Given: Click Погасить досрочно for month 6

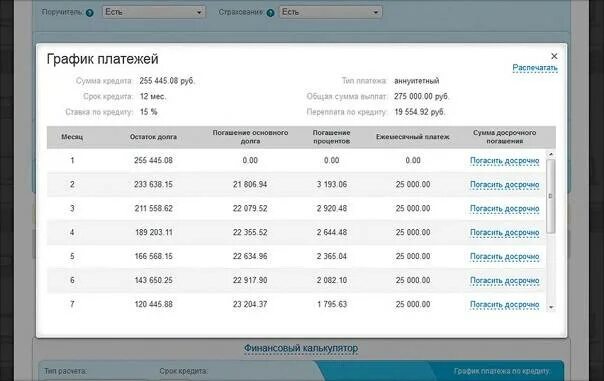Looking at the screenshot, I should (504, 280).
